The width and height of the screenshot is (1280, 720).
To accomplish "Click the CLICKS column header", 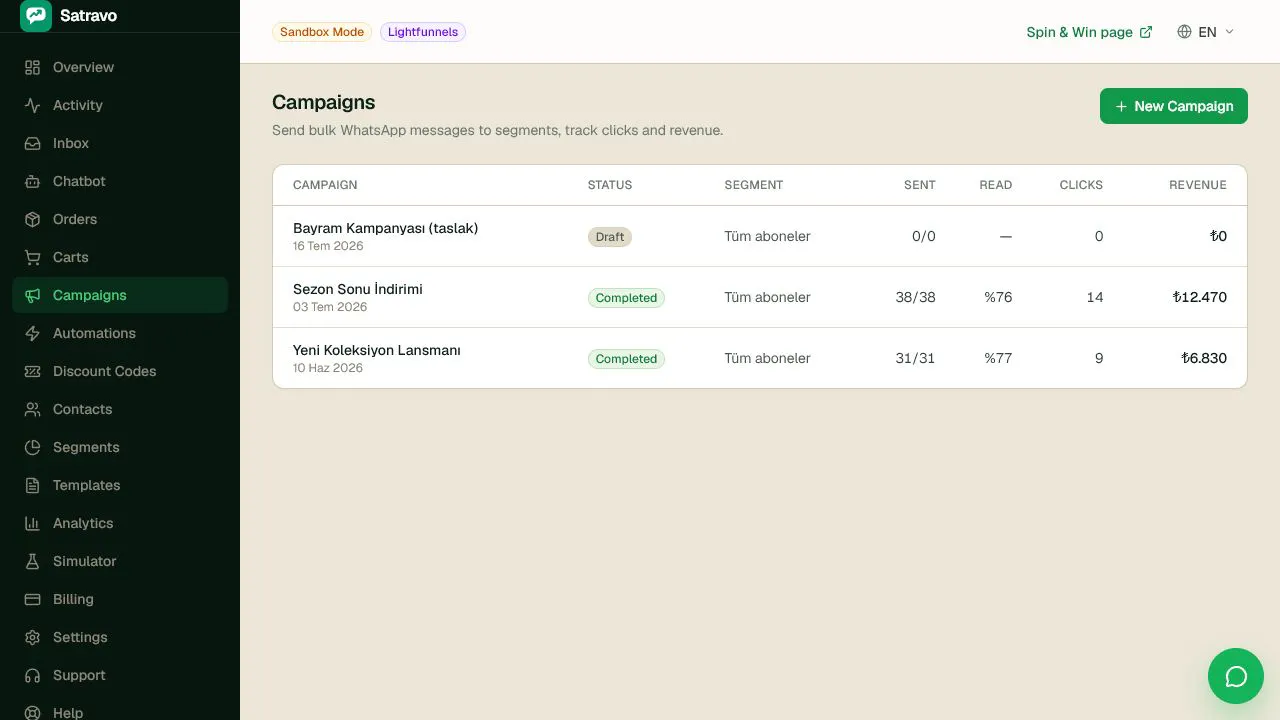I will click(x=1081, y=185).
